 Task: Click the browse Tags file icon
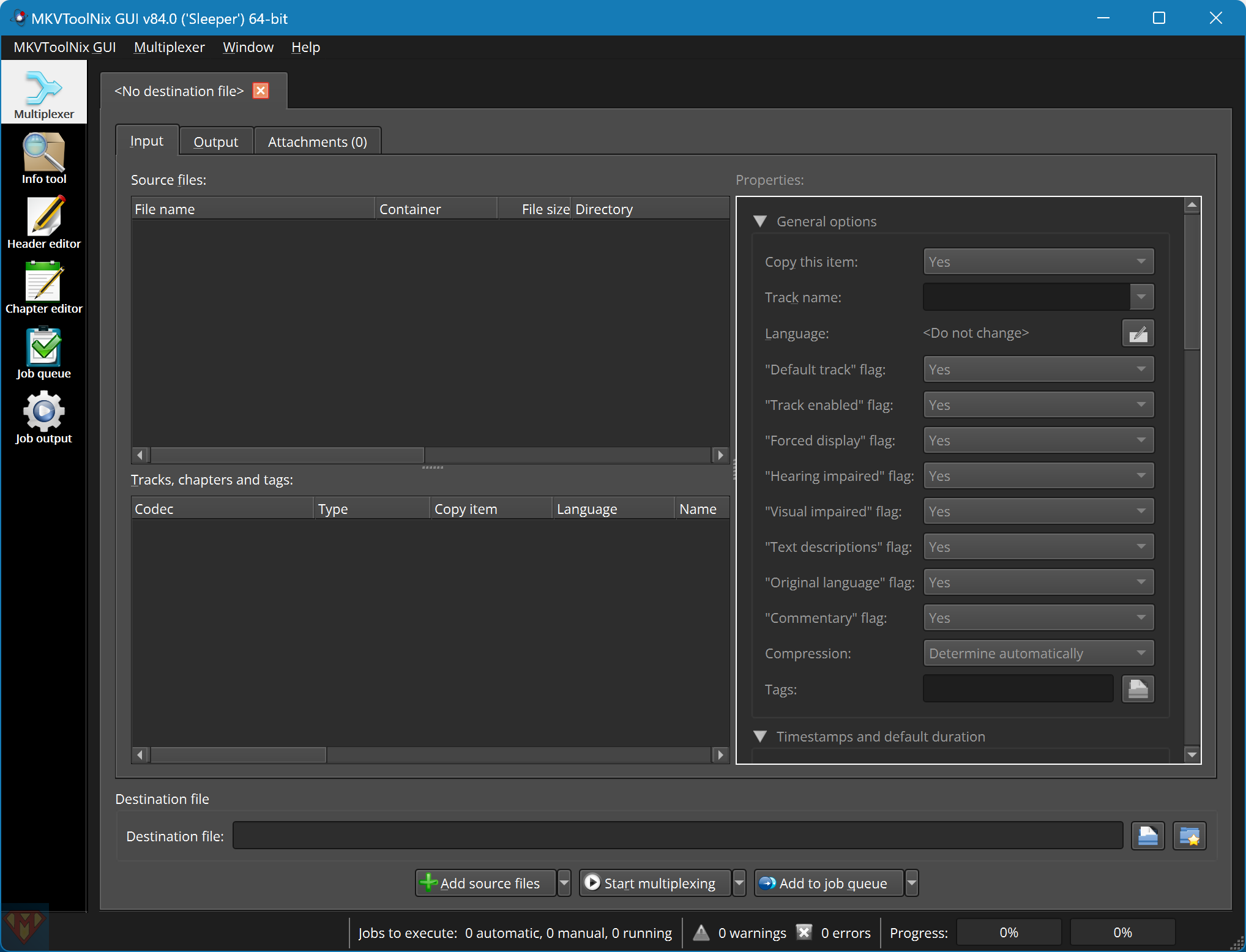click(1138, 689)
